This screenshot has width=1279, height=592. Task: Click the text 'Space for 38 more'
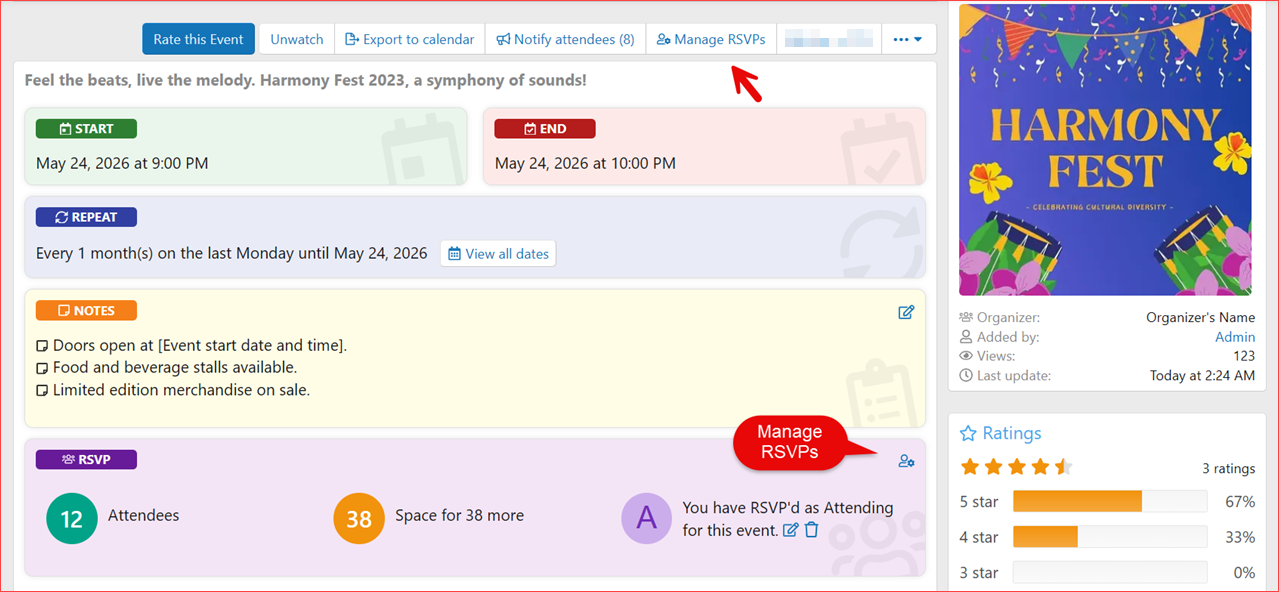click(459, 516)
